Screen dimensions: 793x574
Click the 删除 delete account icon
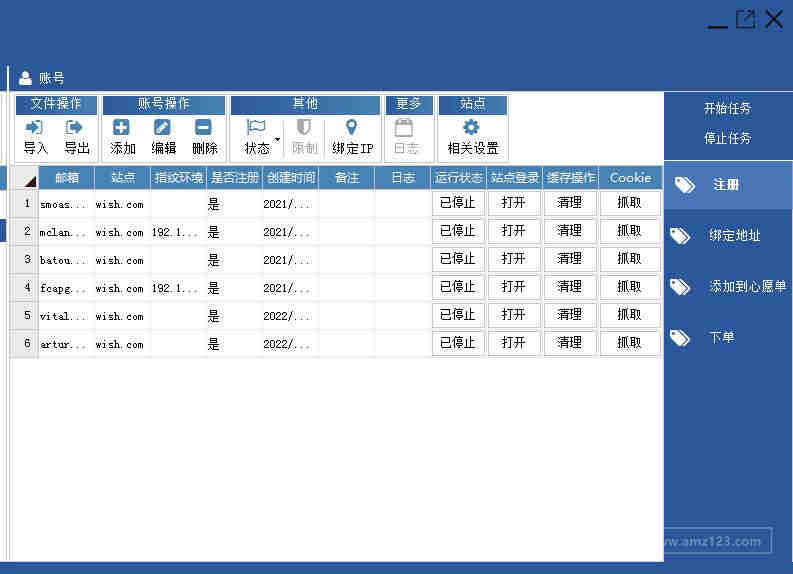203,127
